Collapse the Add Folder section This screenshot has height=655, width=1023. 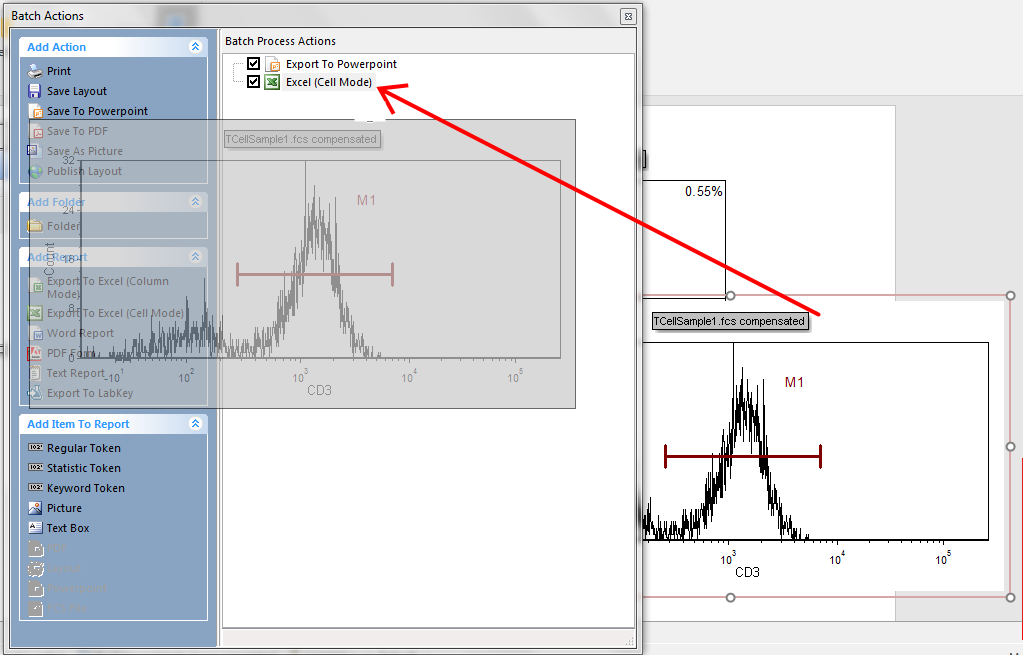coord(195,202)
